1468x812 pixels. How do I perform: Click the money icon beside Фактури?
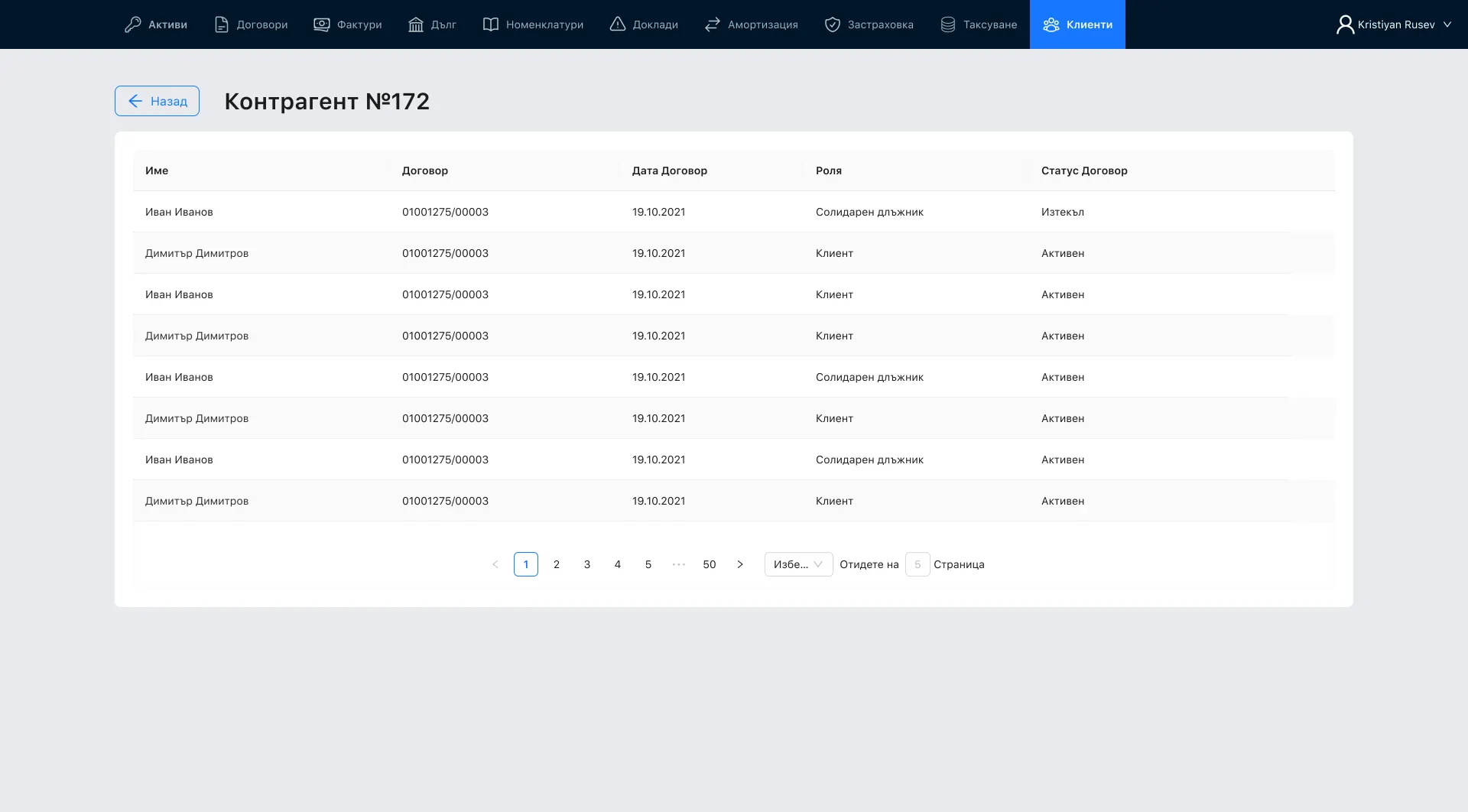pyautogui.click(x=322, y=24)
